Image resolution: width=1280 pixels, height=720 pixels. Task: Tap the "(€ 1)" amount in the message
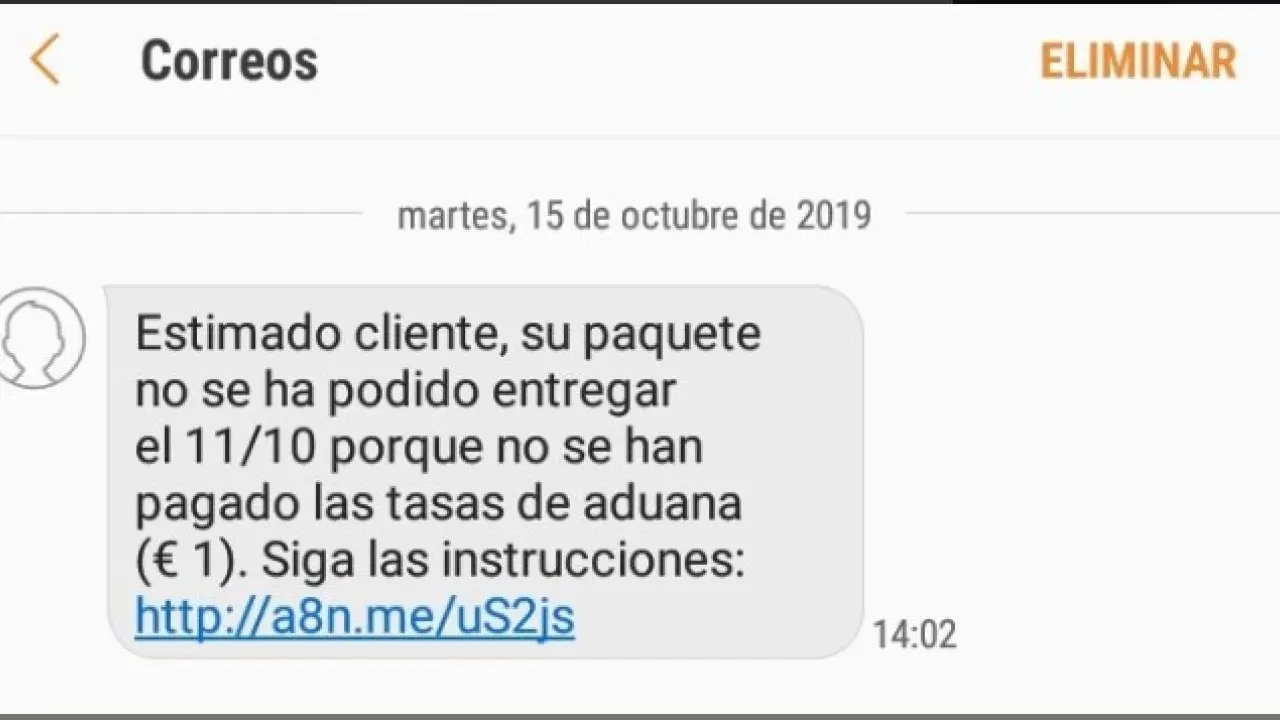[191, 563]
